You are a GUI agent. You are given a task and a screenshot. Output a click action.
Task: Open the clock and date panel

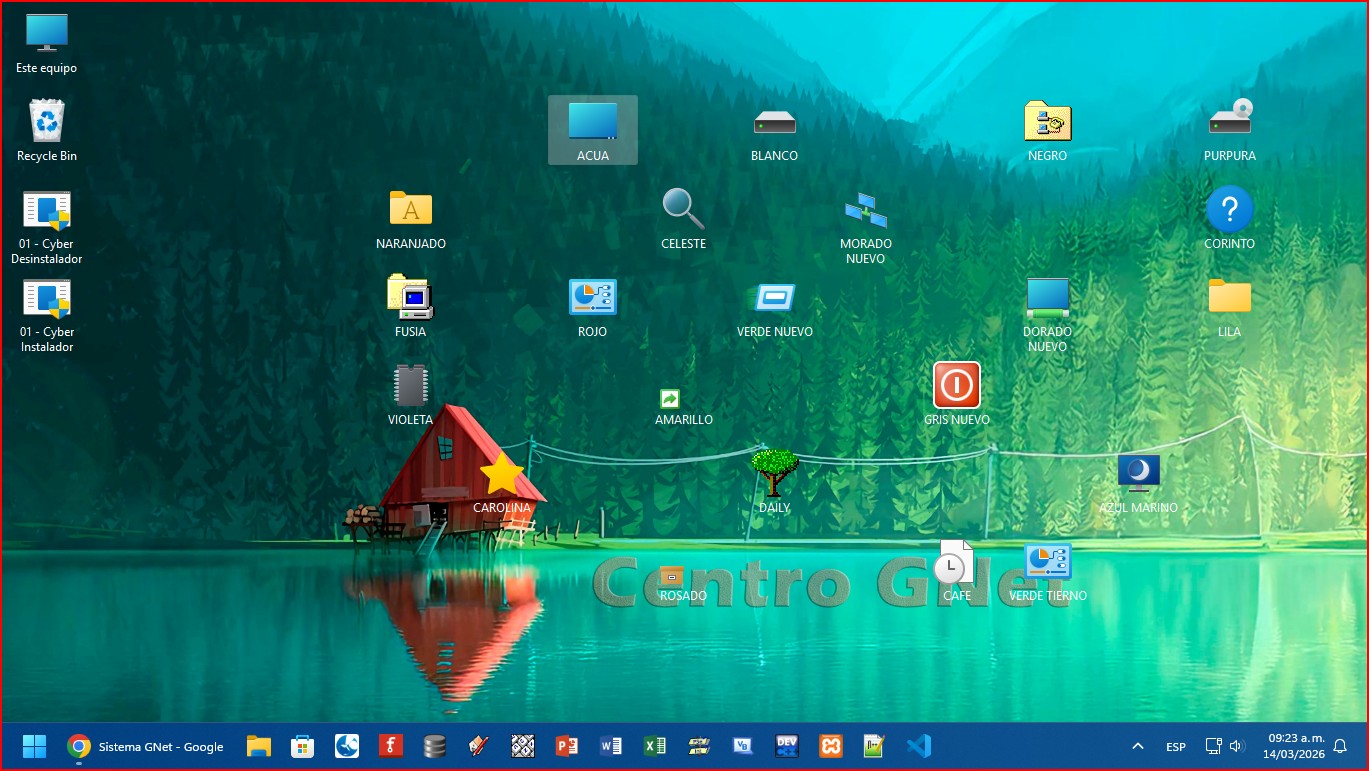1296,746
